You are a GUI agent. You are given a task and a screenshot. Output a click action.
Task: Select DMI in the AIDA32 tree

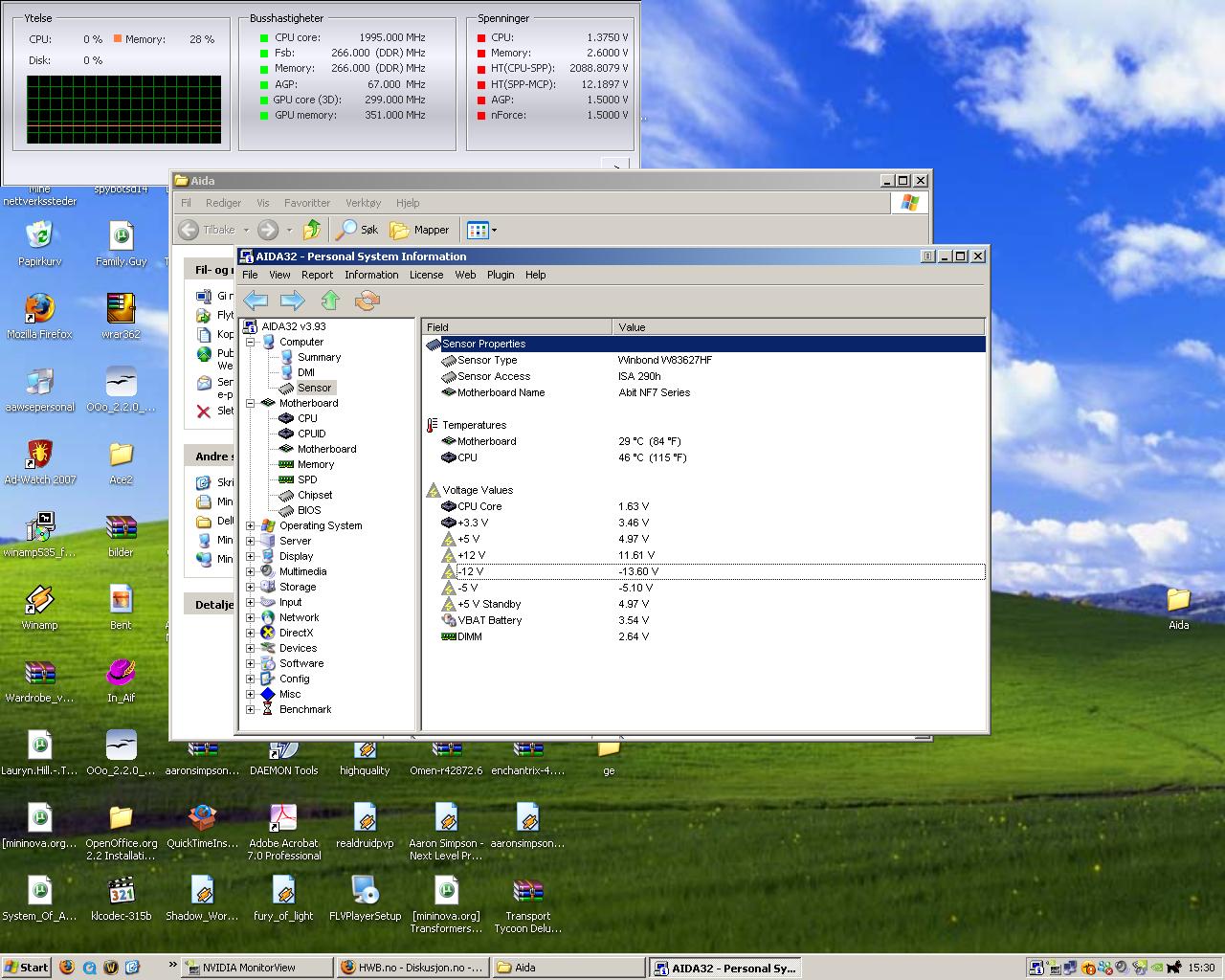click(x=305, y=372)
